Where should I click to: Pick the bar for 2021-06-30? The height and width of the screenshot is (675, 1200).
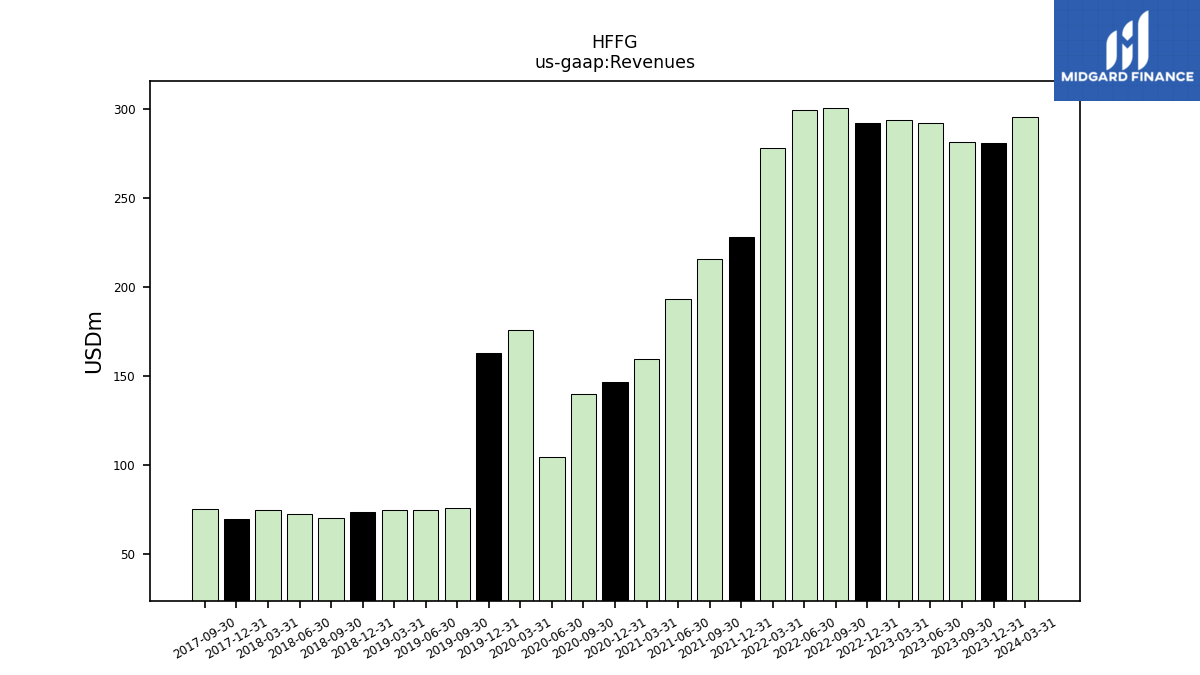coord(678,450)
